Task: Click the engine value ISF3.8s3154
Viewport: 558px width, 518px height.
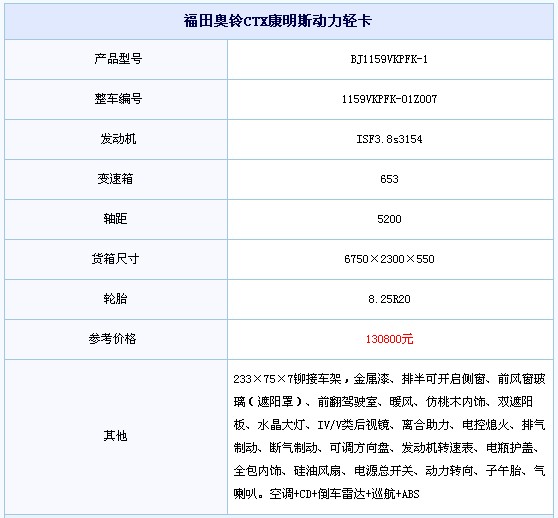Action: click(x=389, y=139)
